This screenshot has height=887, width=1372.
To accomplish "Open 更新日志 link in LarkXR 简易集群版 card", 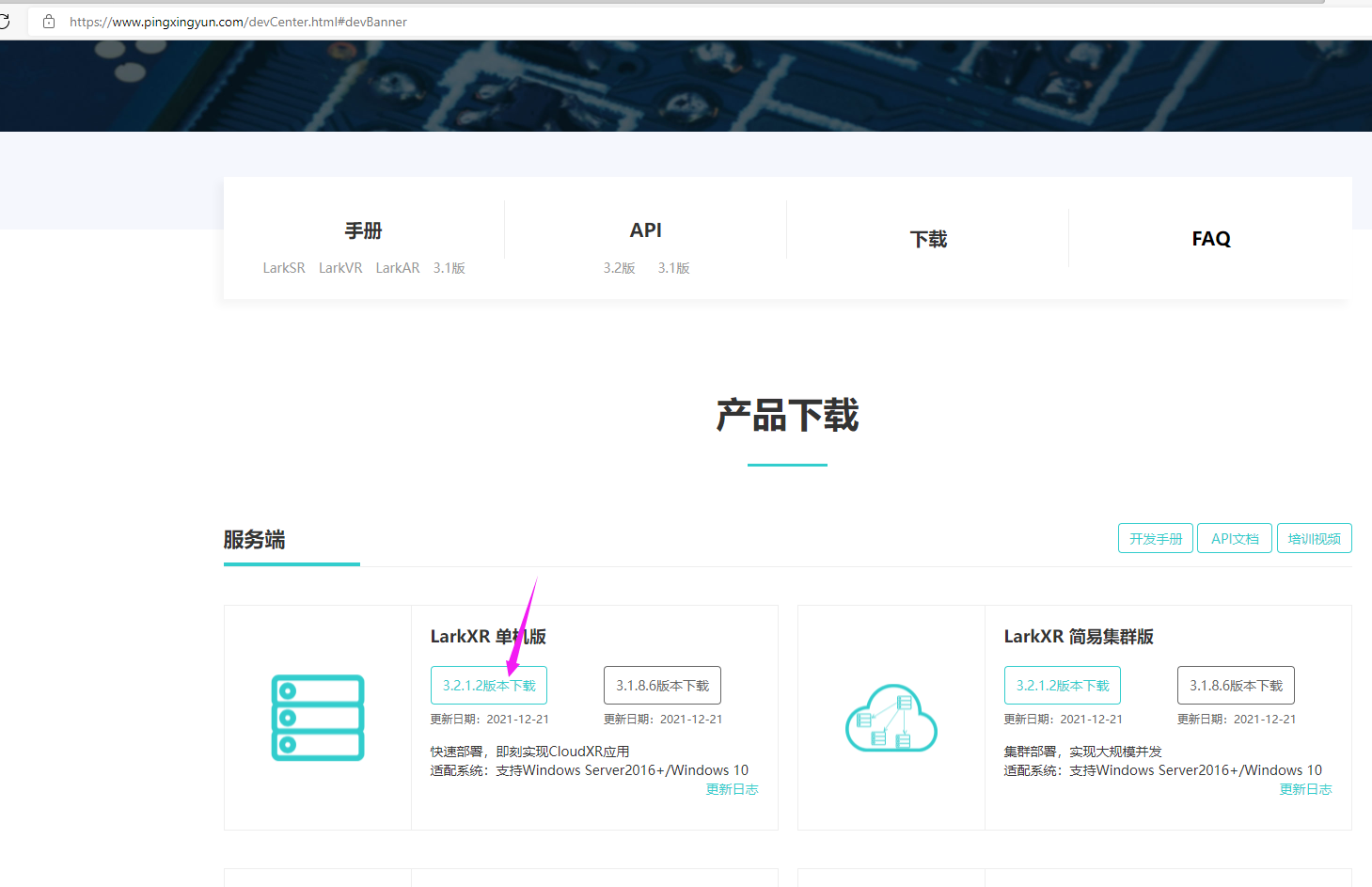I will [x=1305, y=789].
